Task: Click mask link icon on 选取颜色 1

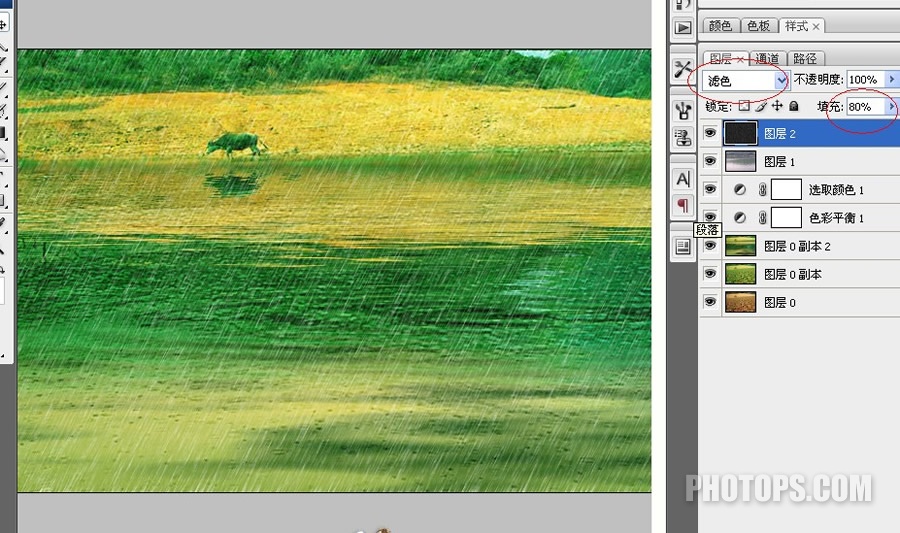Action: coord(762,189)
